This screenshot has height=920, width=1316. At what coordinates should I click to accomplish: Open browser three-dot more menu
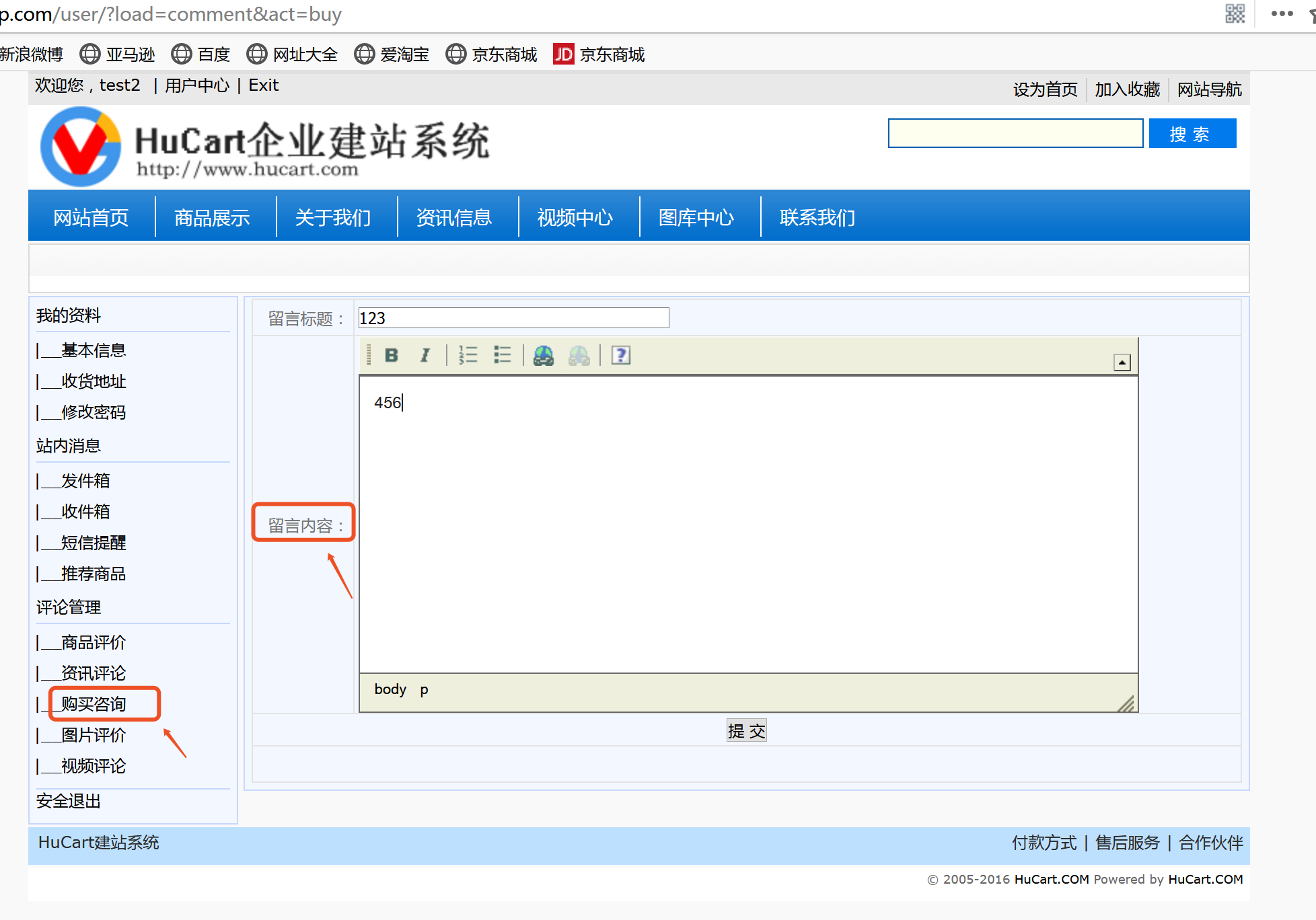(x=1282, y=14)
